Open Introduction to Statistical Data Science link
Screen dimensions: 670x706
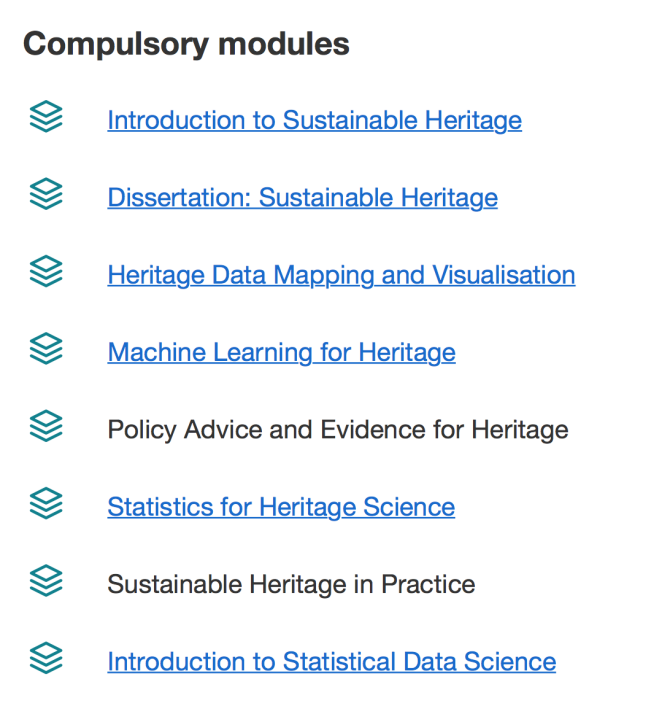(332, 662)
